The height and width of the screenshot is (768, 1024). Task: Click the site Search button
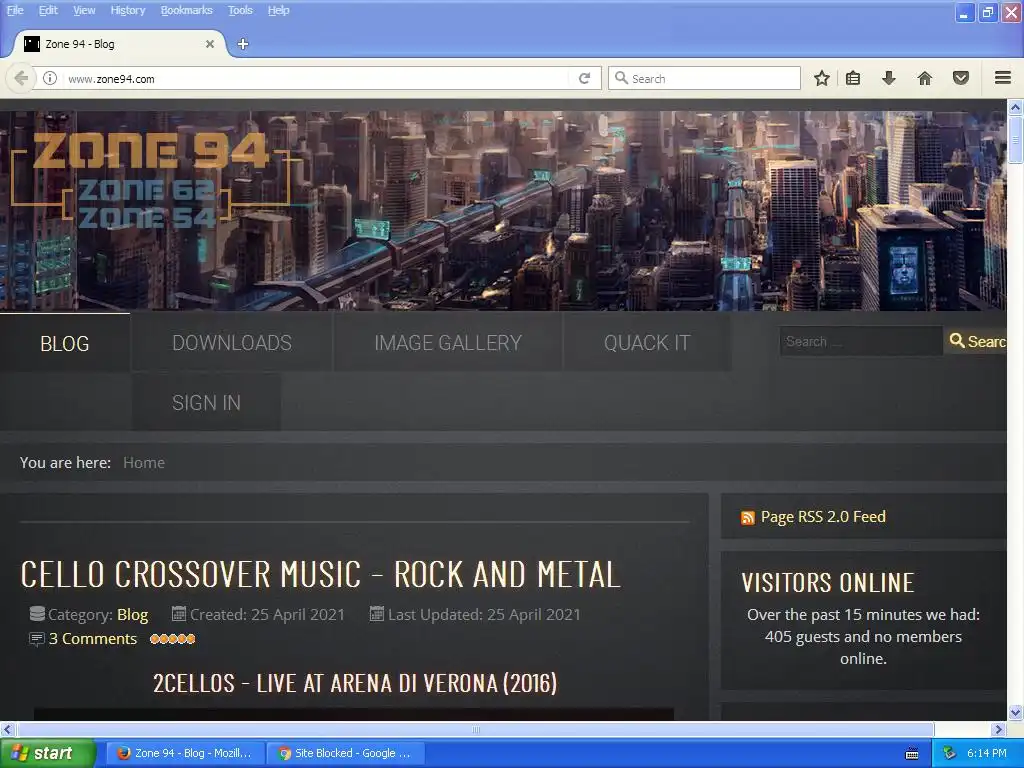977,341
